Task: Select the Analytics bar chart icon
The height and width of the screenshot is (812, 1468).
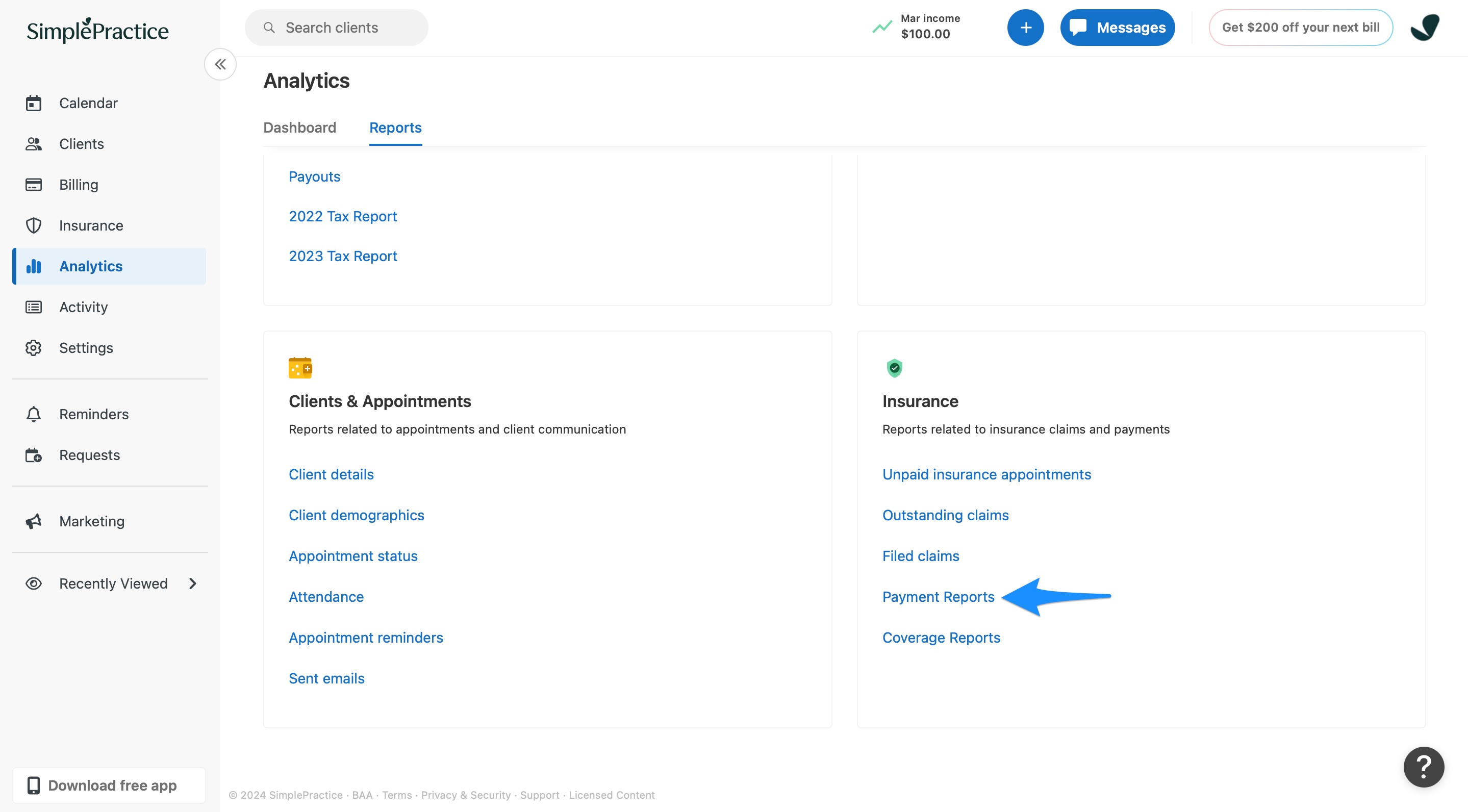Action: (34, 266)
